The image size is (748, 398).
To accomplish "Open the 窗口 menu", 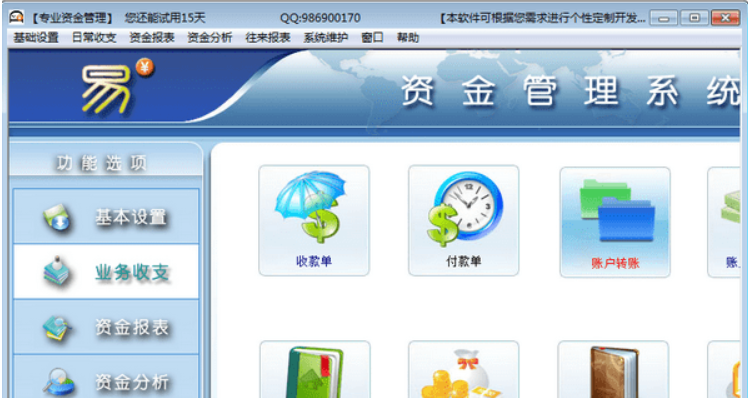I will coord(372,38).
